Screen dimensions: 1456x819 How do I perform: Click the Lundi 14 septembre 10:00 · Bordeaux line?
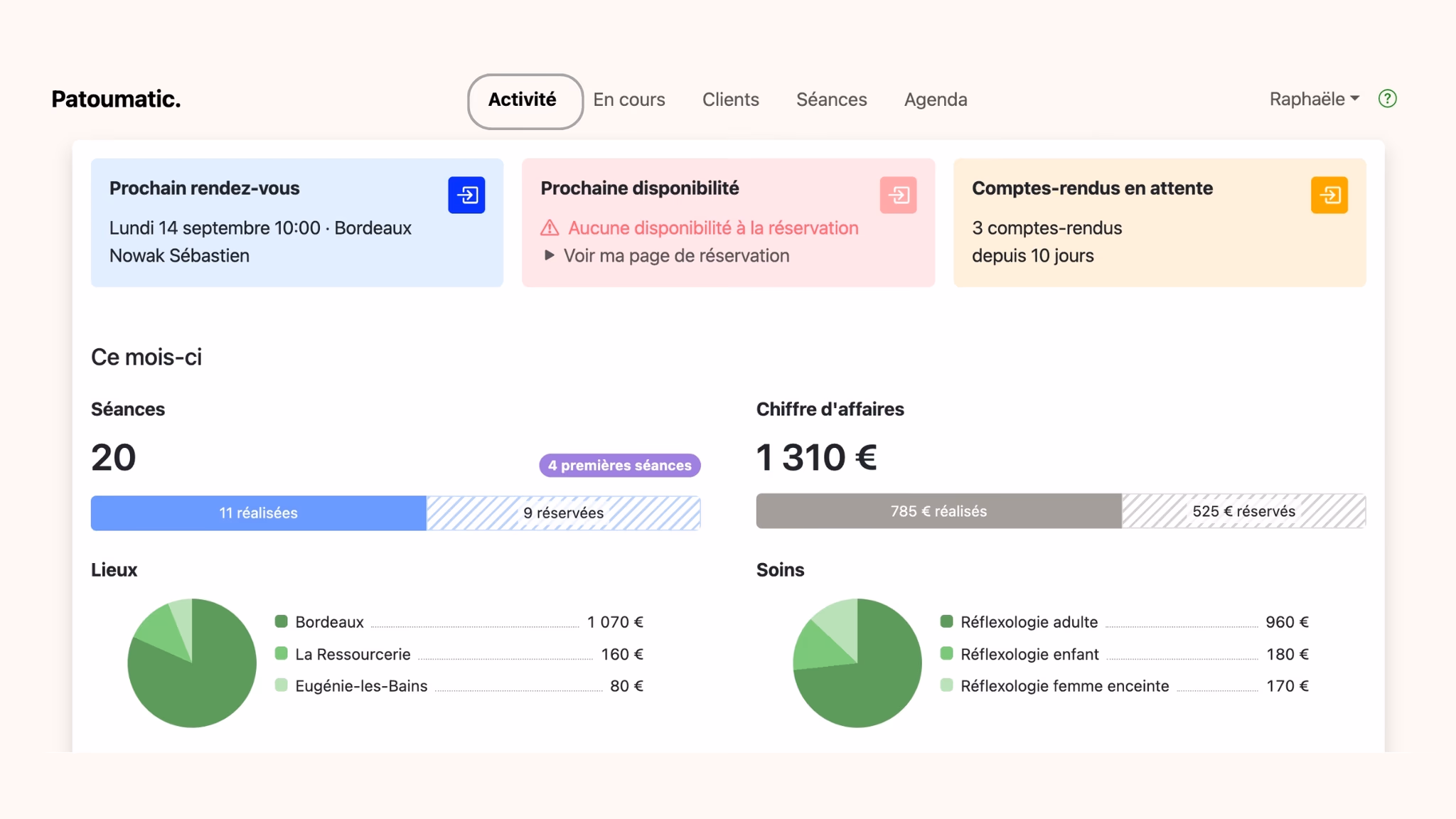tap(260, 228)
